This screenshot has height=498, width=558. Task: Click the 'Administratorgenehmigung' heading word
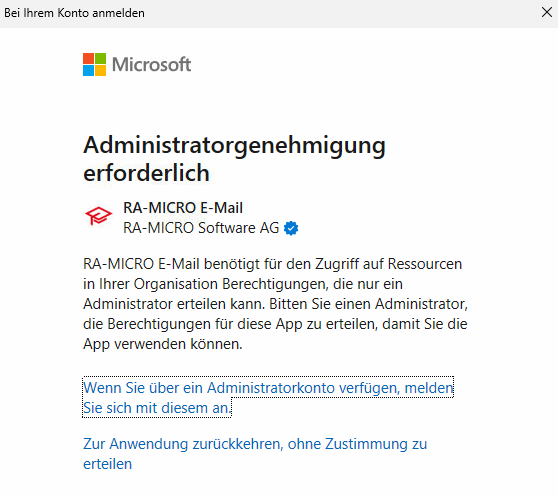(235, 146)
